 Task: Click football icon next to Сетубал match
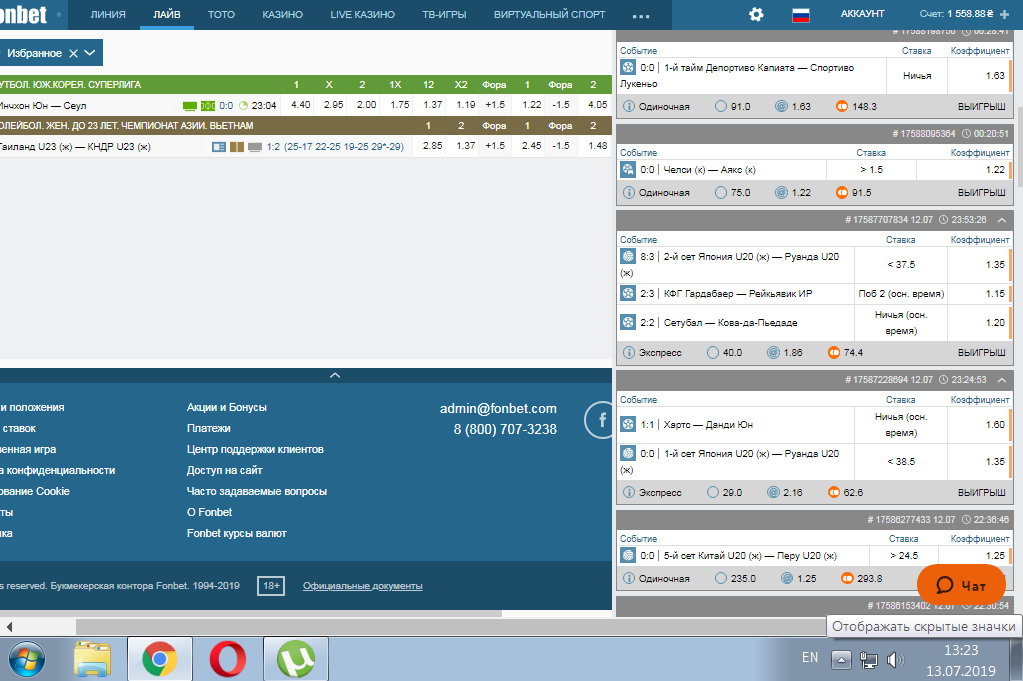point(627,322)
